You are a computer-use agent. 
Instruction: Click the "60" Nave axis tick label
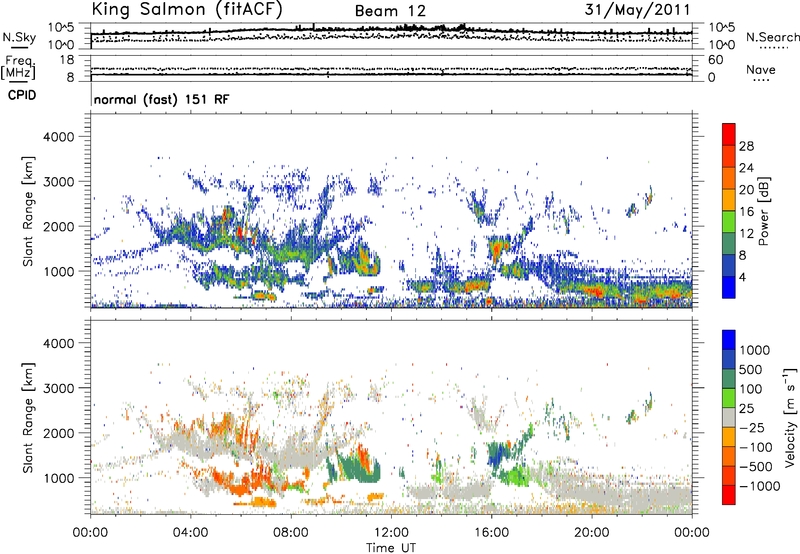(715, 60)
